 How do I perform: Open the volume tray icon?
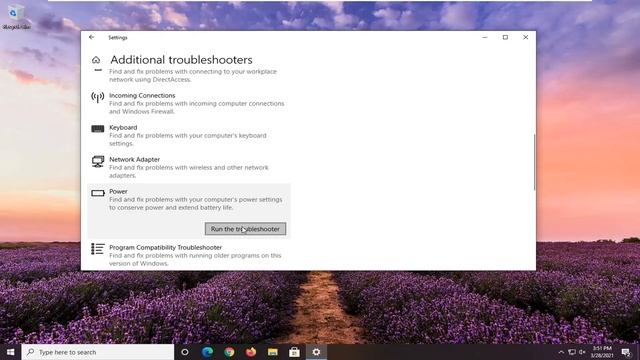(582, 352)
